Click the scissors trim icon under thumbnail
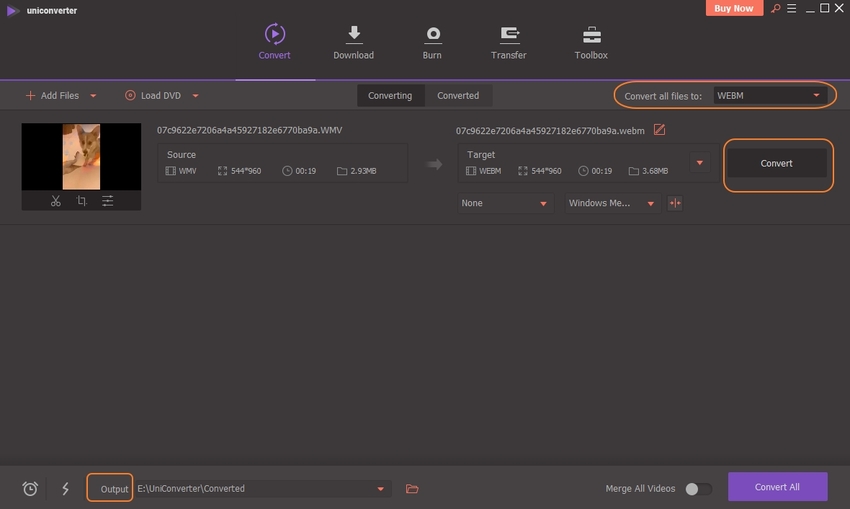This screenshot has height=509, width=850. (56, 201)
